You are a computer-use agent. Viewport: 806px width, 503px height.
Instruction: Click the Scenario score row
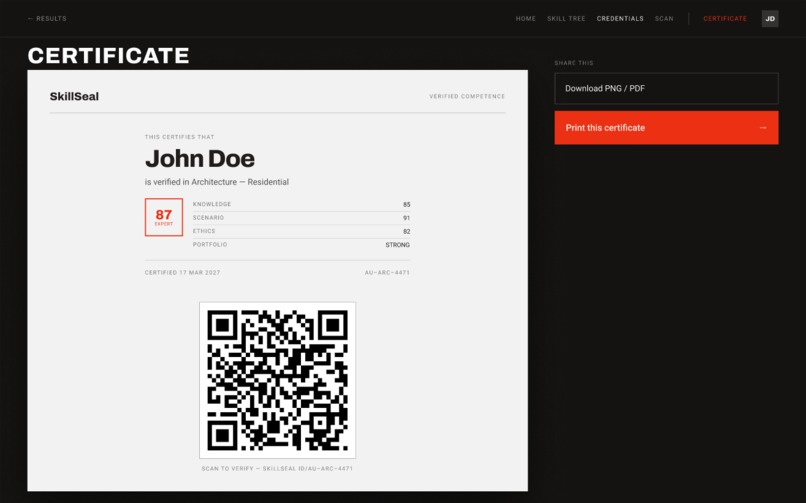pos(301,218)
